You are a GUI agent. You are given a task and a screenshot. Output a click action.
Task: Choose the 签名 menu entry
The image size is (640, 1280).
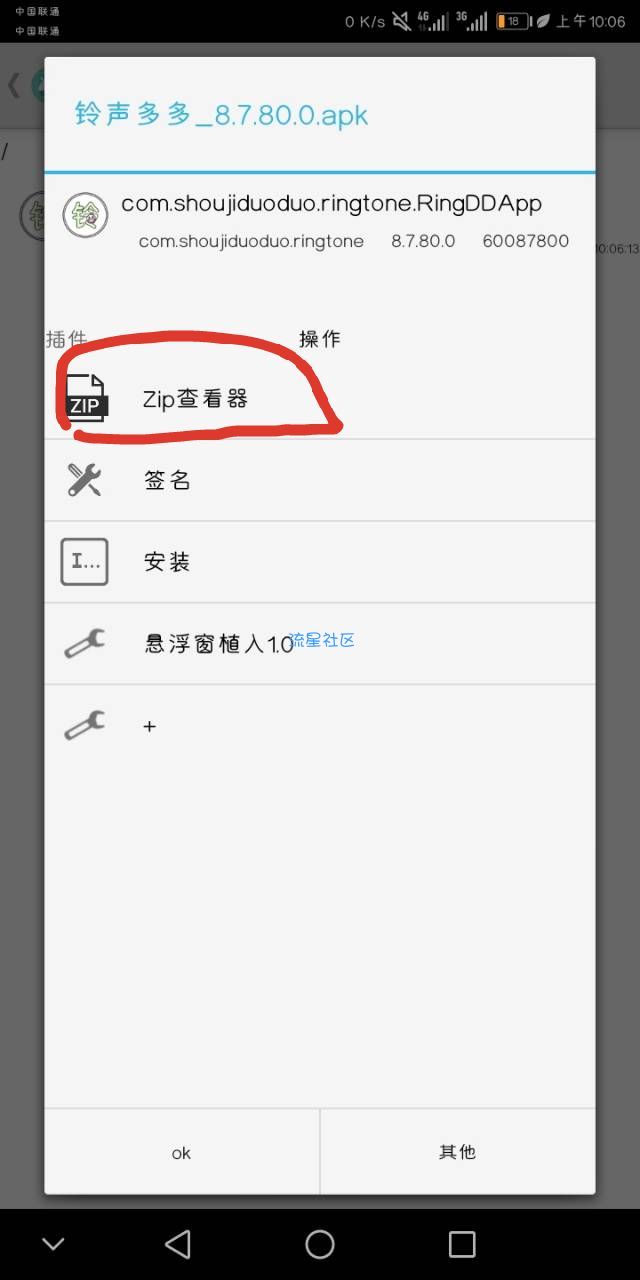[x=320, y=480]
